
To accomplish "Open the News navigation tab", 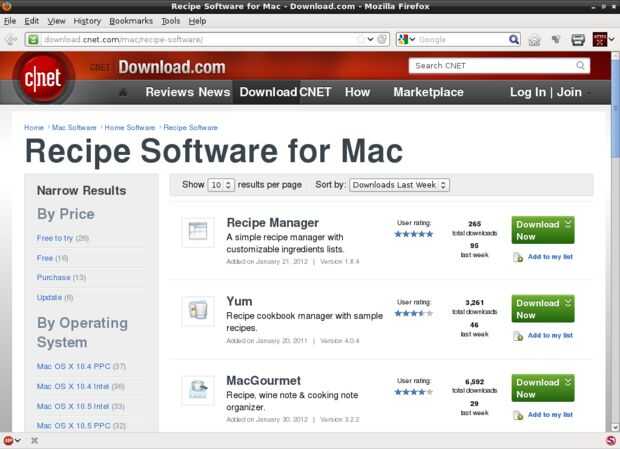I will [x=214, y=92].
